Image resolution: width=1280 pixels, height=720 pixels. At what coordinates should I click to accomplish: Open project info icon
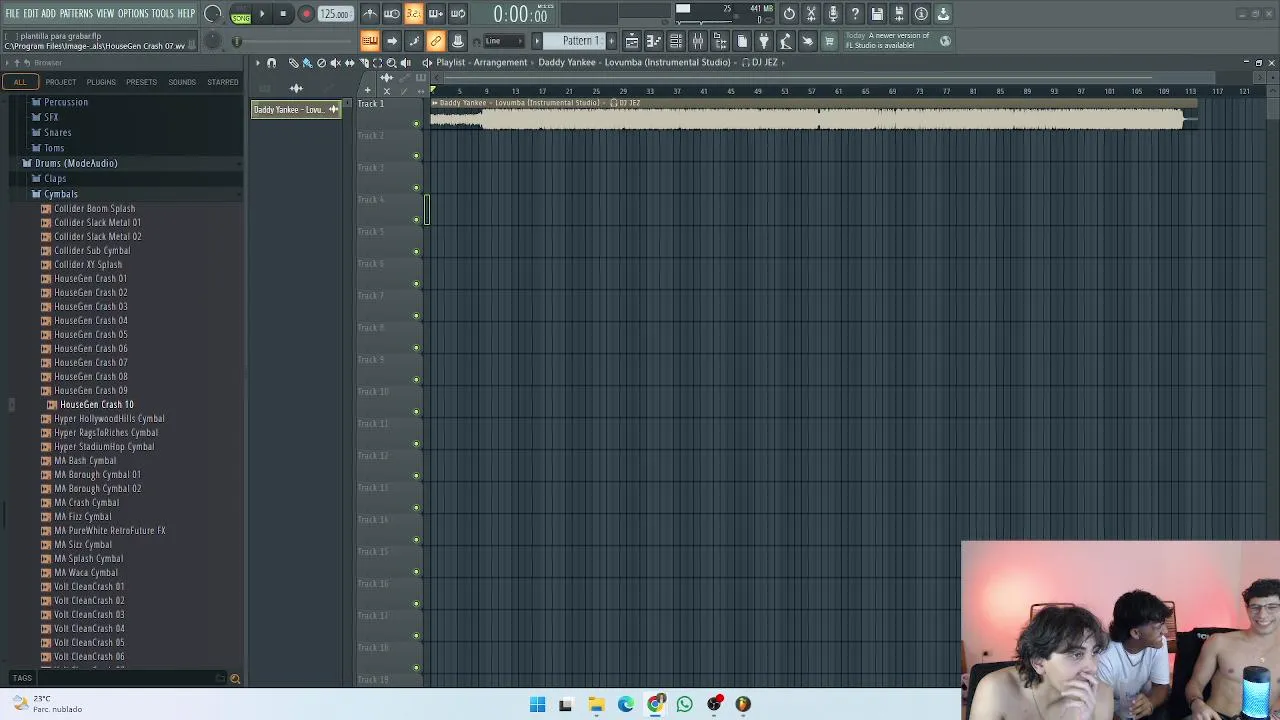(x=921, y=14)
